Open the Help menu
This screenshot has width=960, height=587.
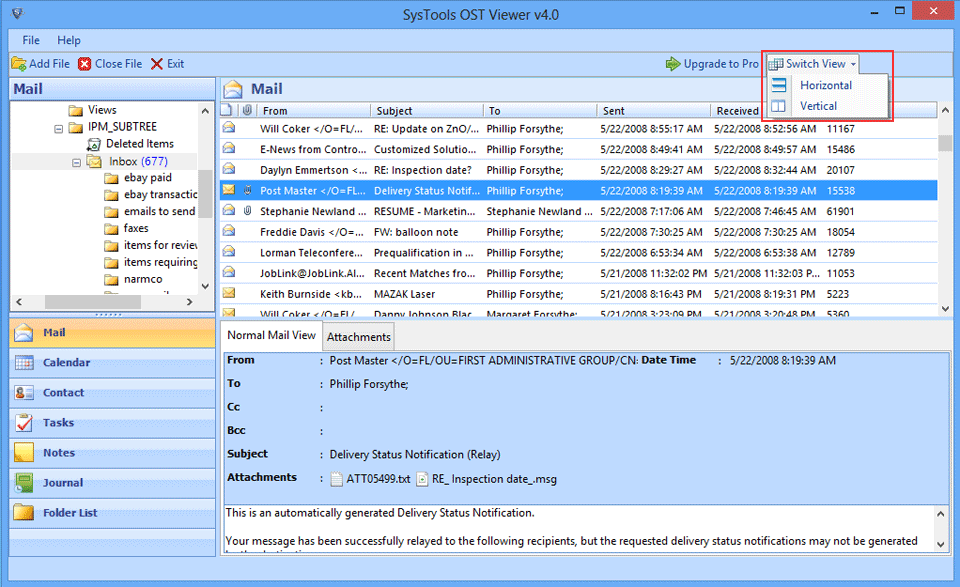click(69, 40)
